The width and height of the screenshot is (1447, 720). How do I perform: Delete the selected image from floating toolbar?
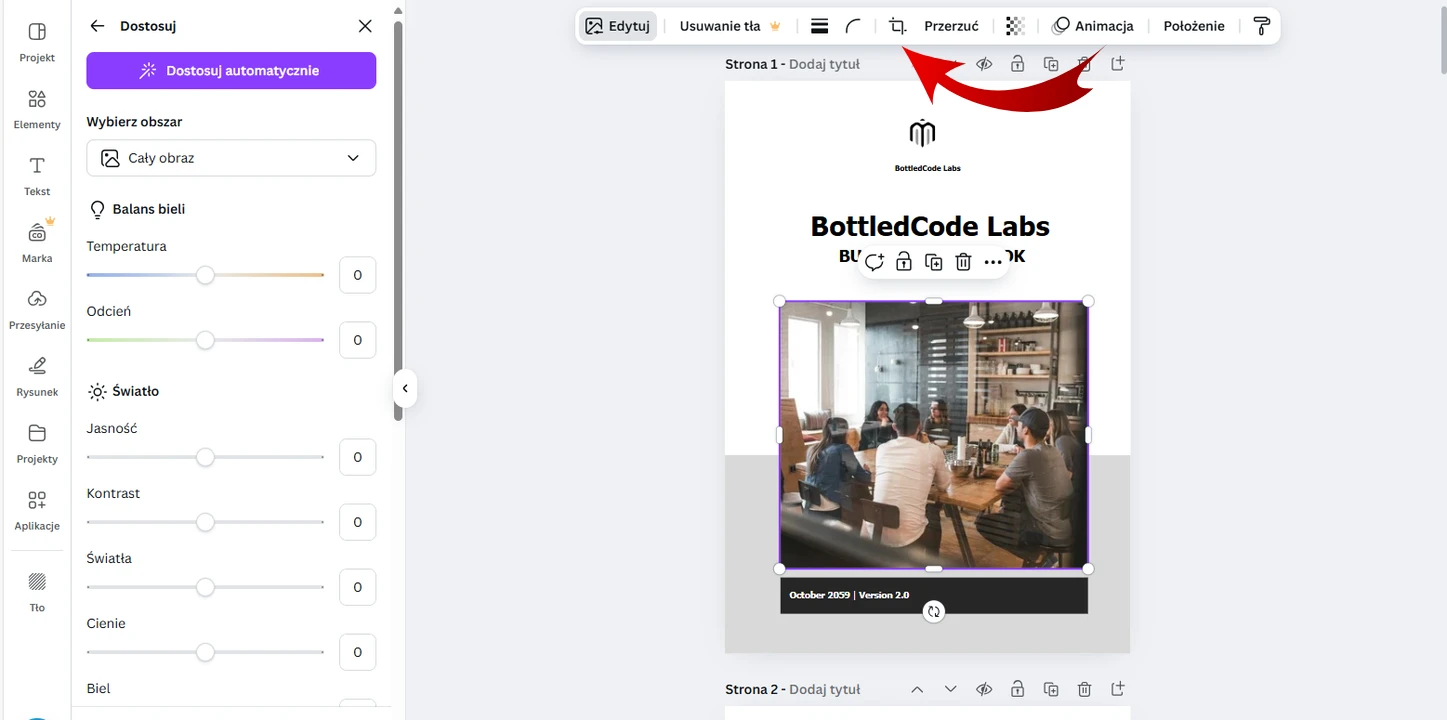(963, 262)
